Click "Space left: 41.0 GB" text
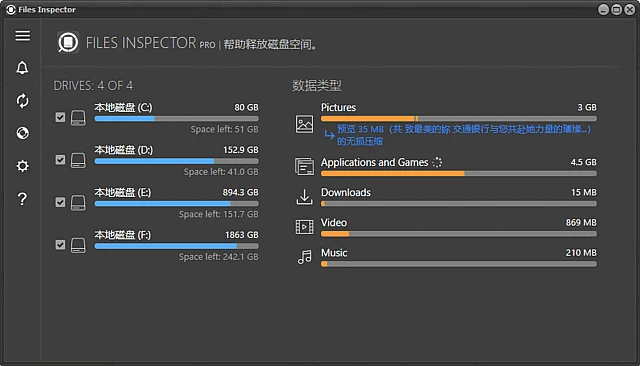The width and height of the screenshot is (640, 366). (221, 172)
